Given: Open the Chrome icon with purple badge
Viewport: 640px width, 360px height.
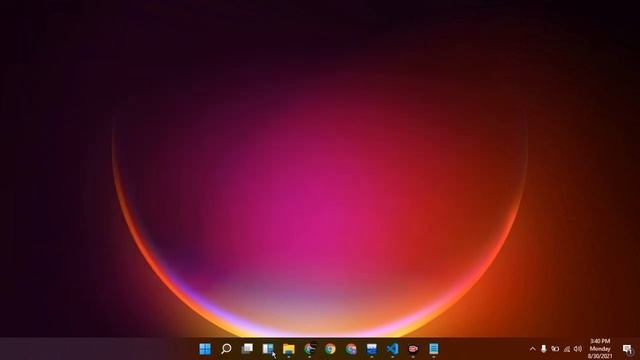Looking at the screenshot, I should (351, 349).
